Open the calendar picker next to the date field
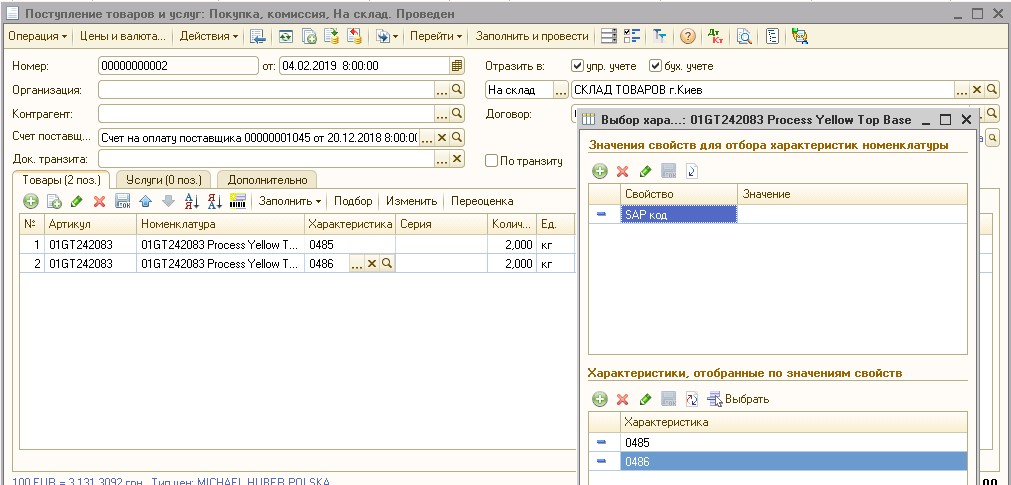1011x485 pixels. tap(457, 66)
